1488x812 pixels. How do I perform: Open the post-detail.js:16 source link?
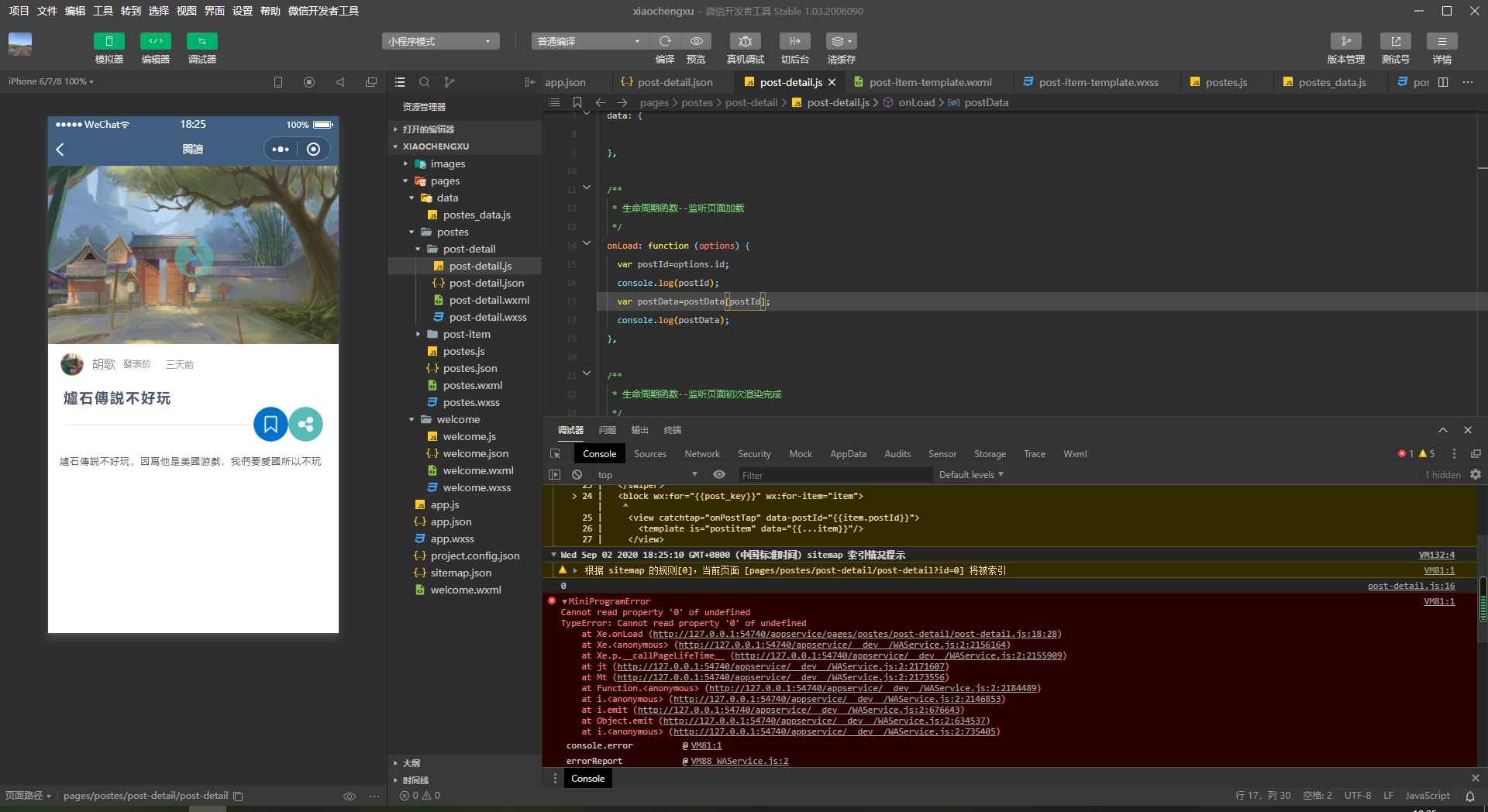coord(1410,586)
